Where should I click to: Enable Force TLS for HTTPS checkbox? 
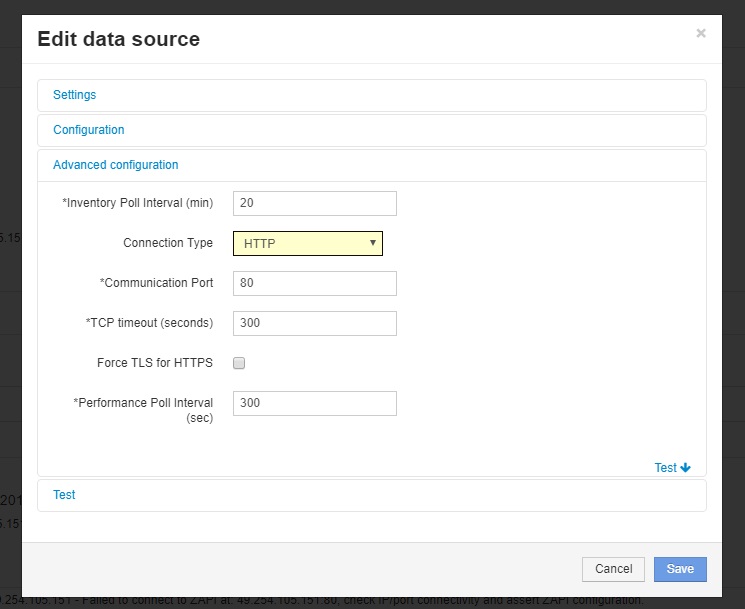pos(239,363)
